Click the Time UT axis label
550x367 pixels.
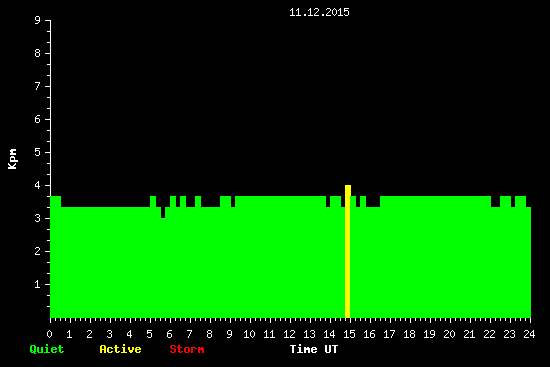pyautogui.click(x=314, y=349)
